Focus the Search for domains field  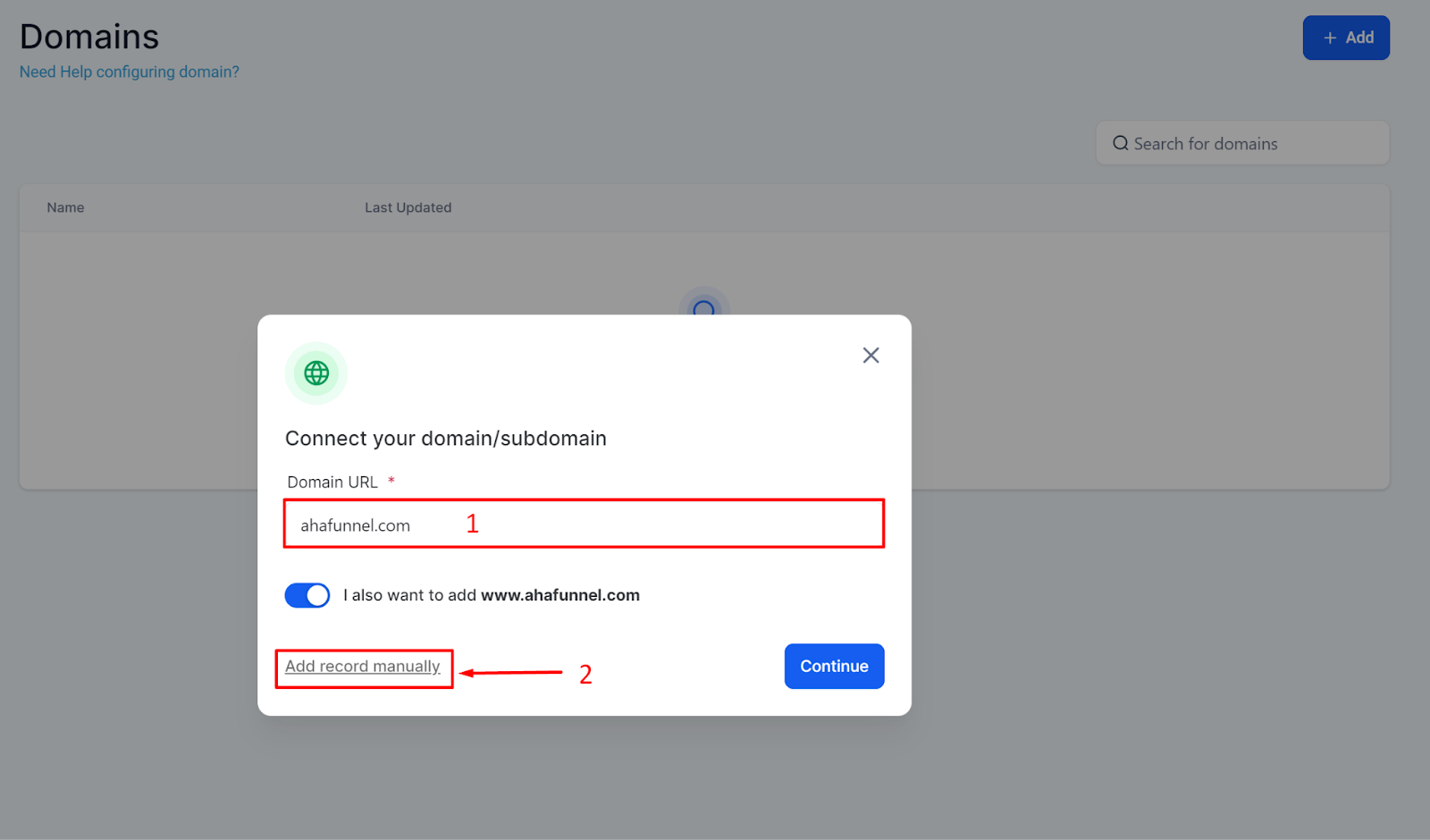tap(1242, 144)
